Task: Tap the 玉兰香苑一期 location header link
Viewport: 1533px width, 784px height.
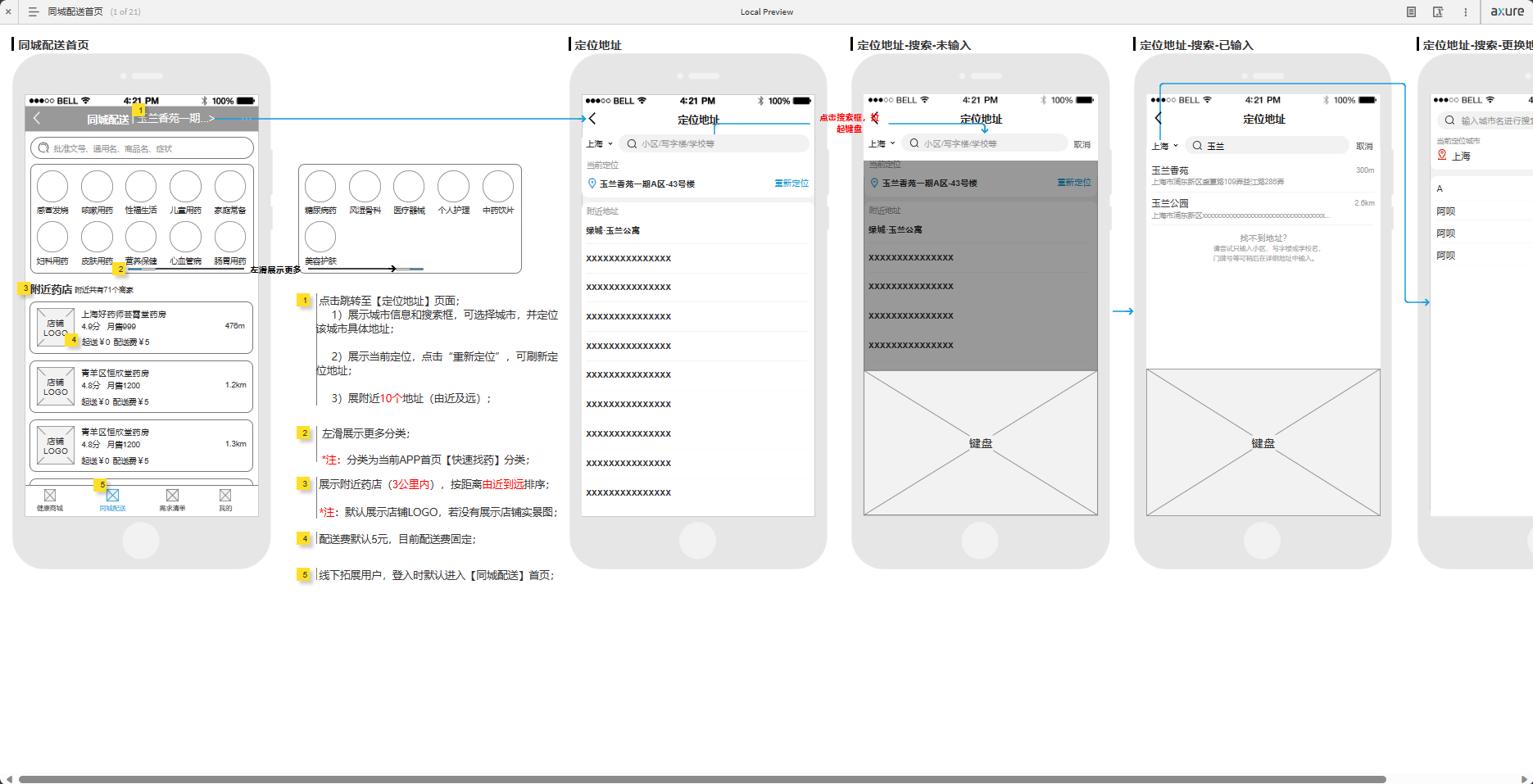Action: 175,119
